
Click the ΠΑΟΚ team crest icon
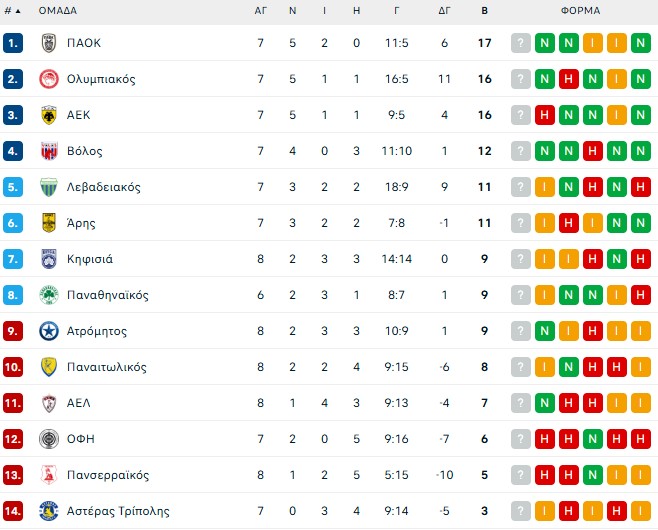pyautogui.click(x=48, y=43)
